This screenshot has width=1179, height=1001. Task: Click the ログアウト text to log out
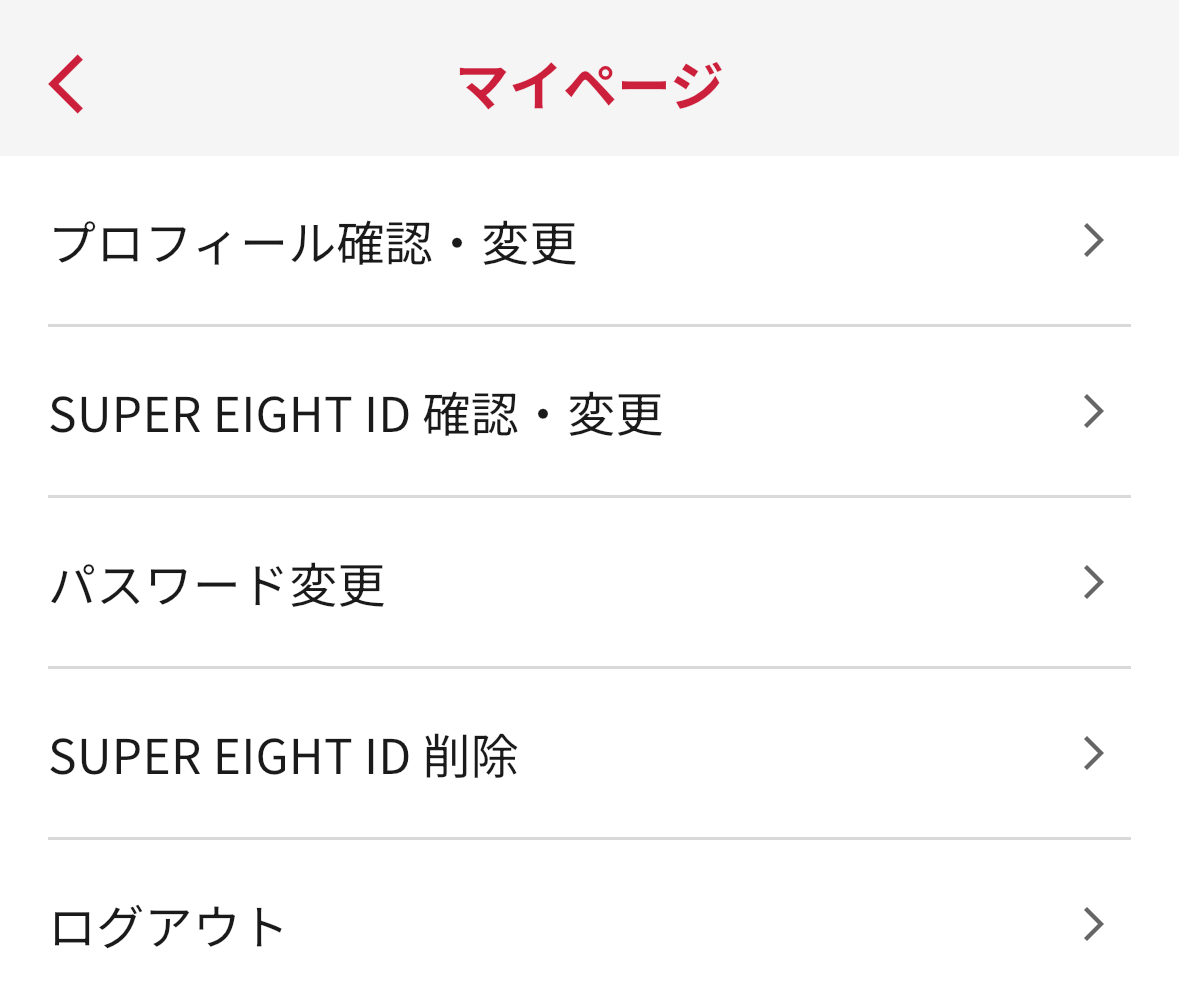tap(168, 927)
